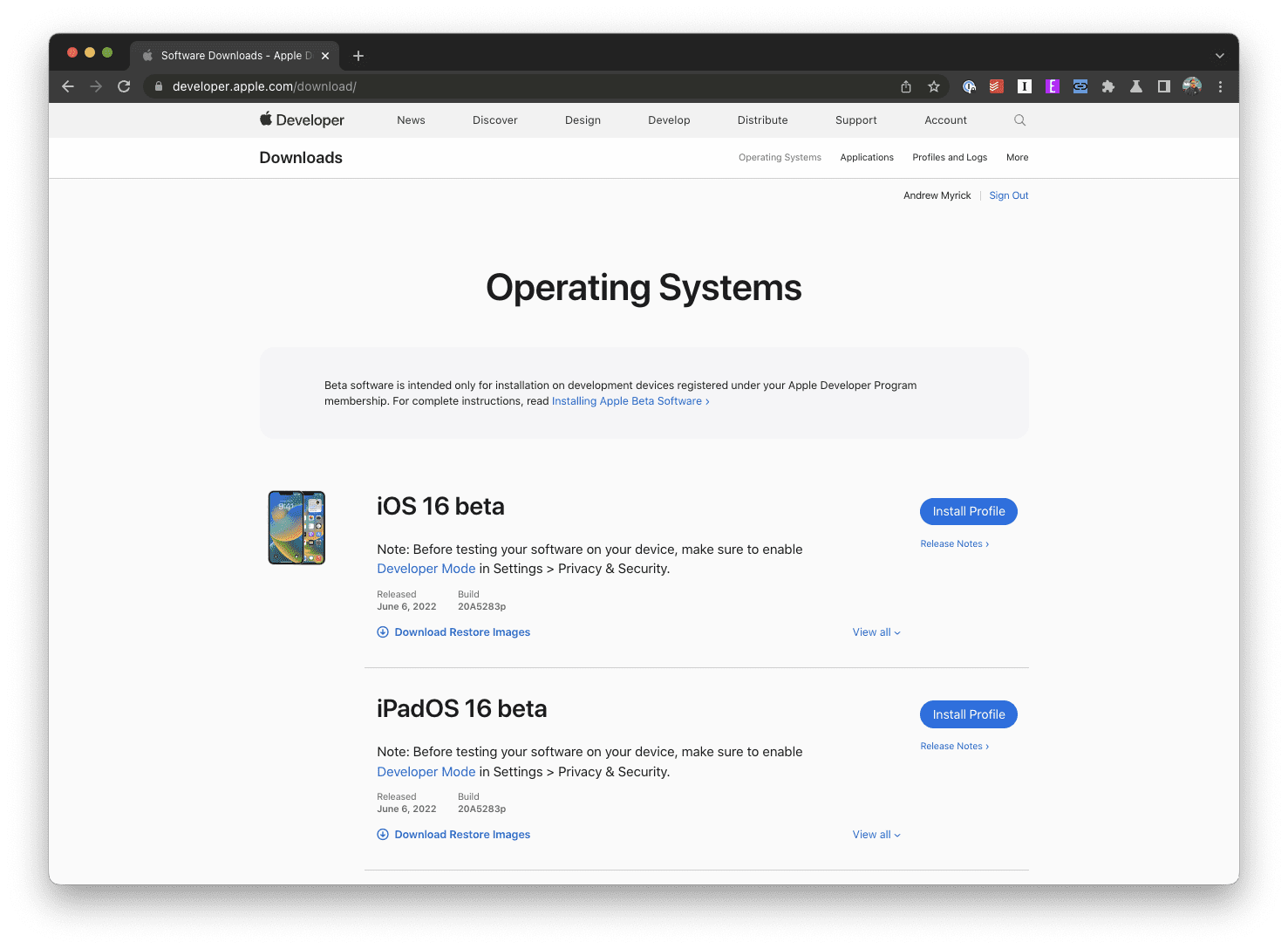
Task: Click Install Profile for iOS 16 beta
Action: tap(969, 511)
